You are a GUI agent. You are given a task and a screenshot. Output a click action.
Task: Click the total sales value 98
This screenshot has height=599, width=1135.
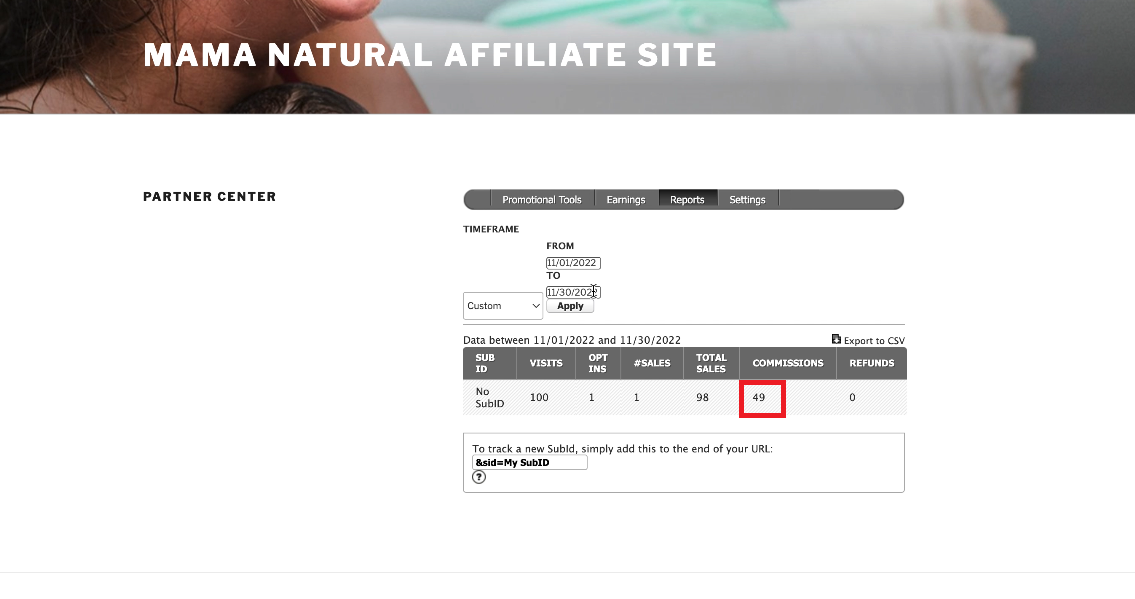(702, 398)
